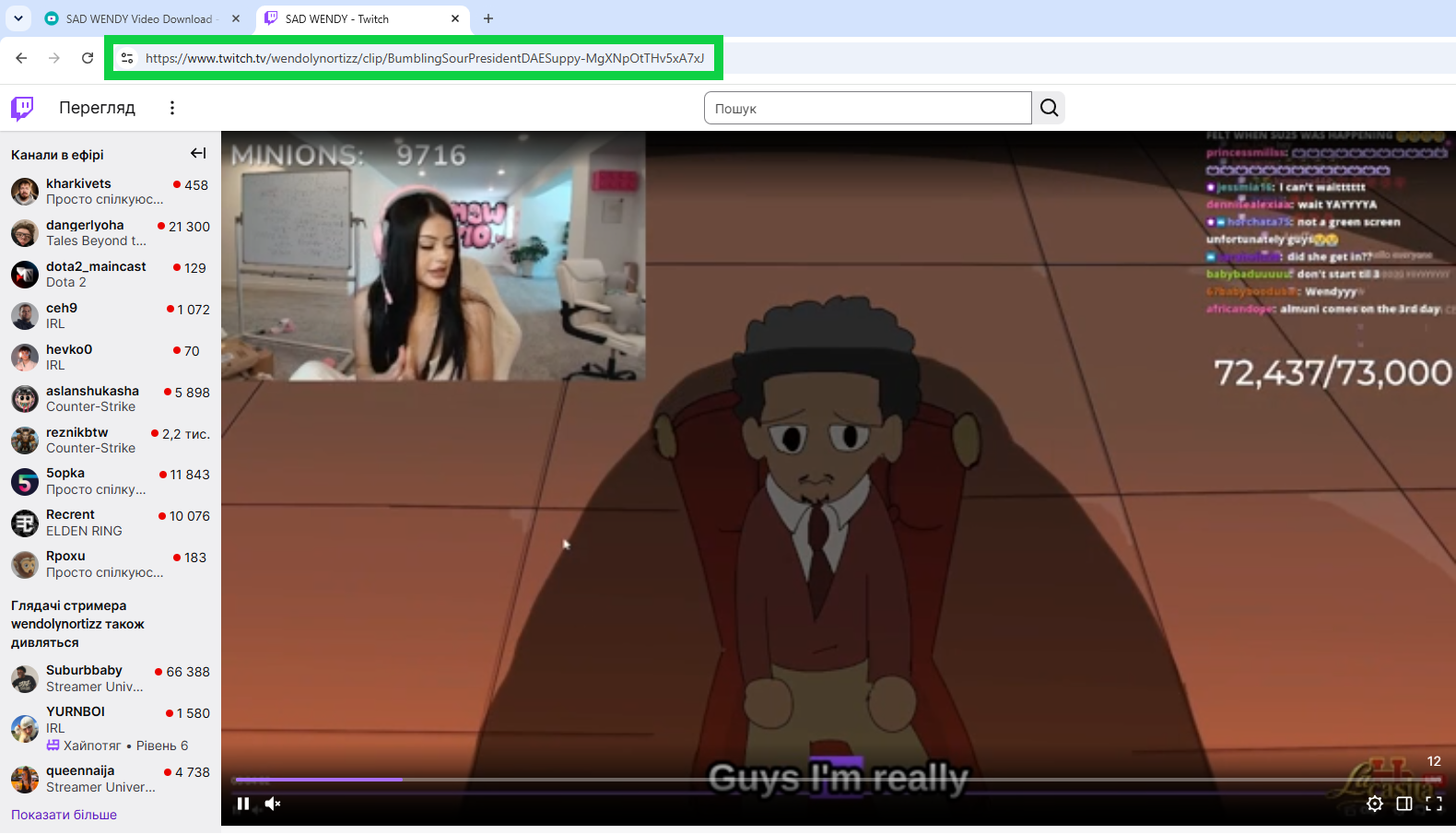Viewport: 1456px width, 834px height.
Task: Unmute the clip volume
Action: [x=273, y=804]
